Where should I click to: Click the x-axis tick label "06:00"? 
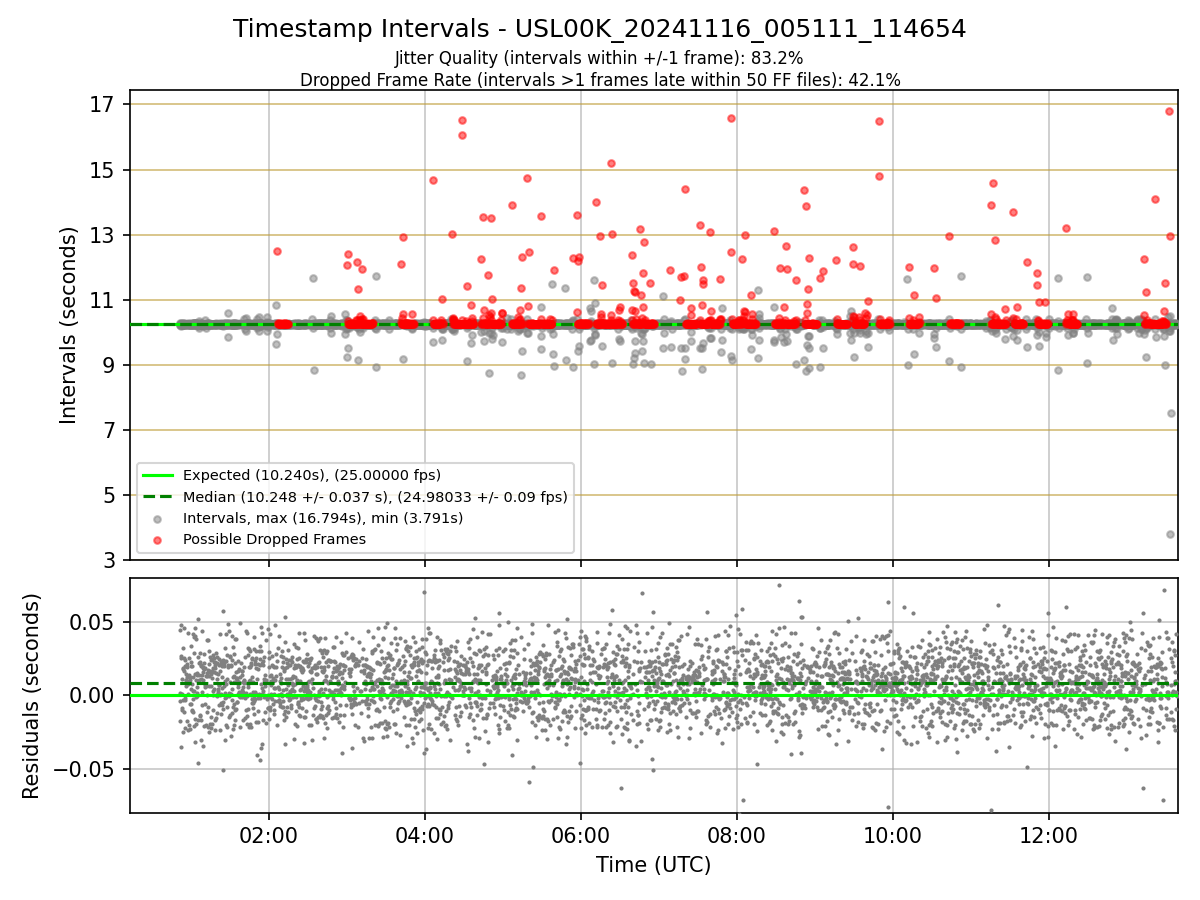[580, 834]
